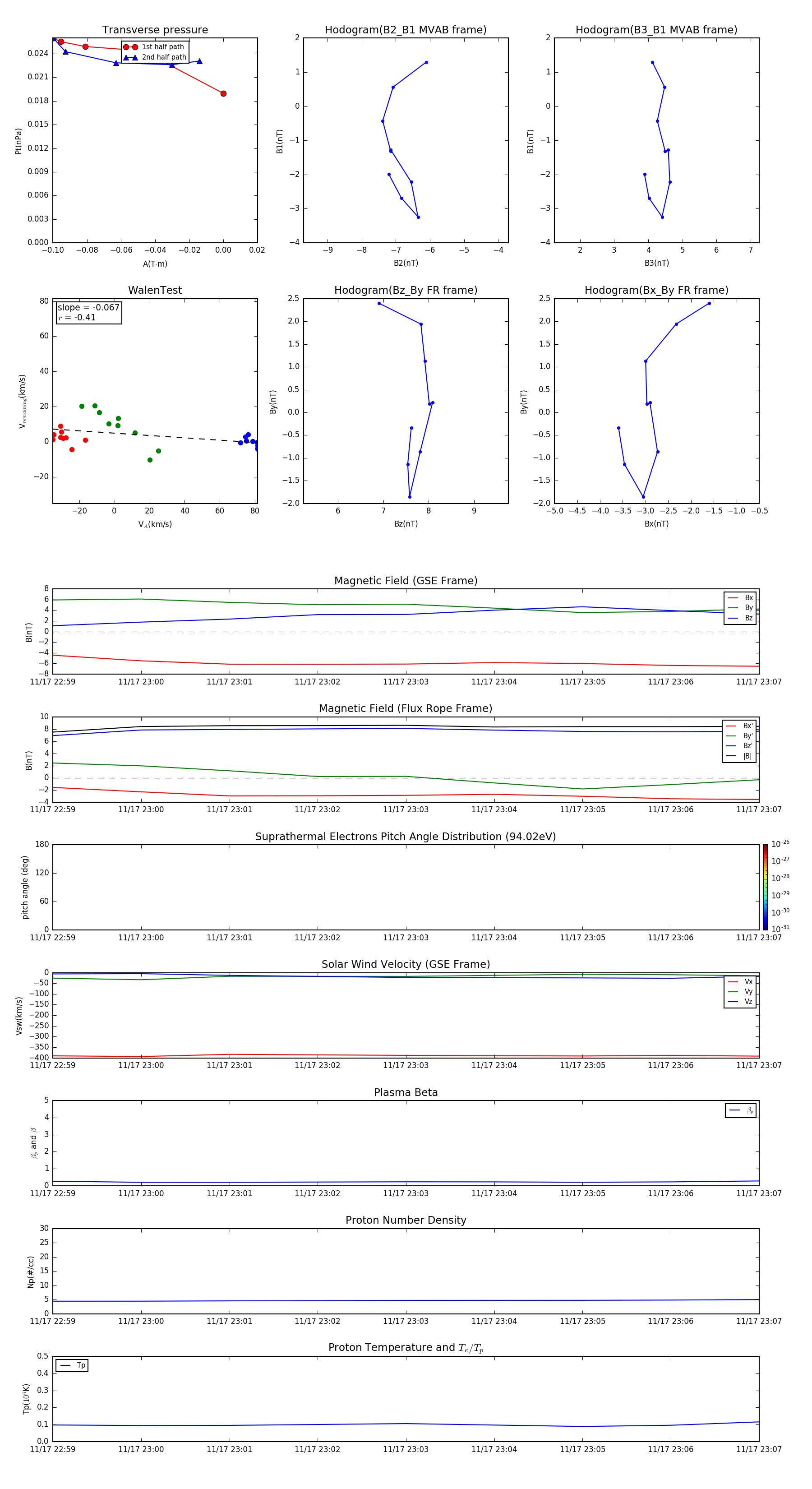Viewport: 812px width, 1489px height.
Task: Click the "Bz(nT)" x-axis label
Action: point(406,524)
